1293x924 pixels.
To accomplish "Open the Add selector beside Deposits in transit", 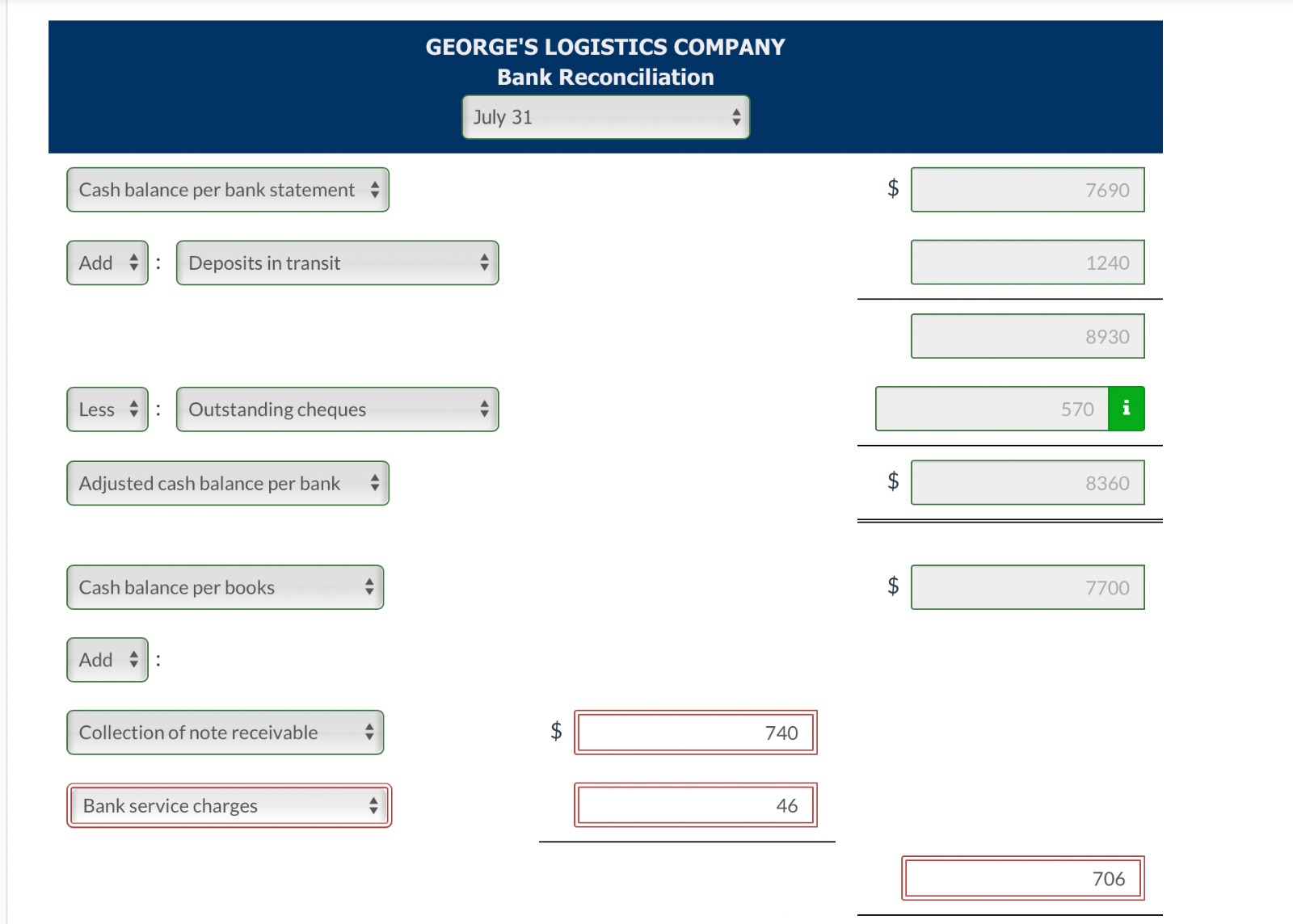I will (x=107, y=263).
